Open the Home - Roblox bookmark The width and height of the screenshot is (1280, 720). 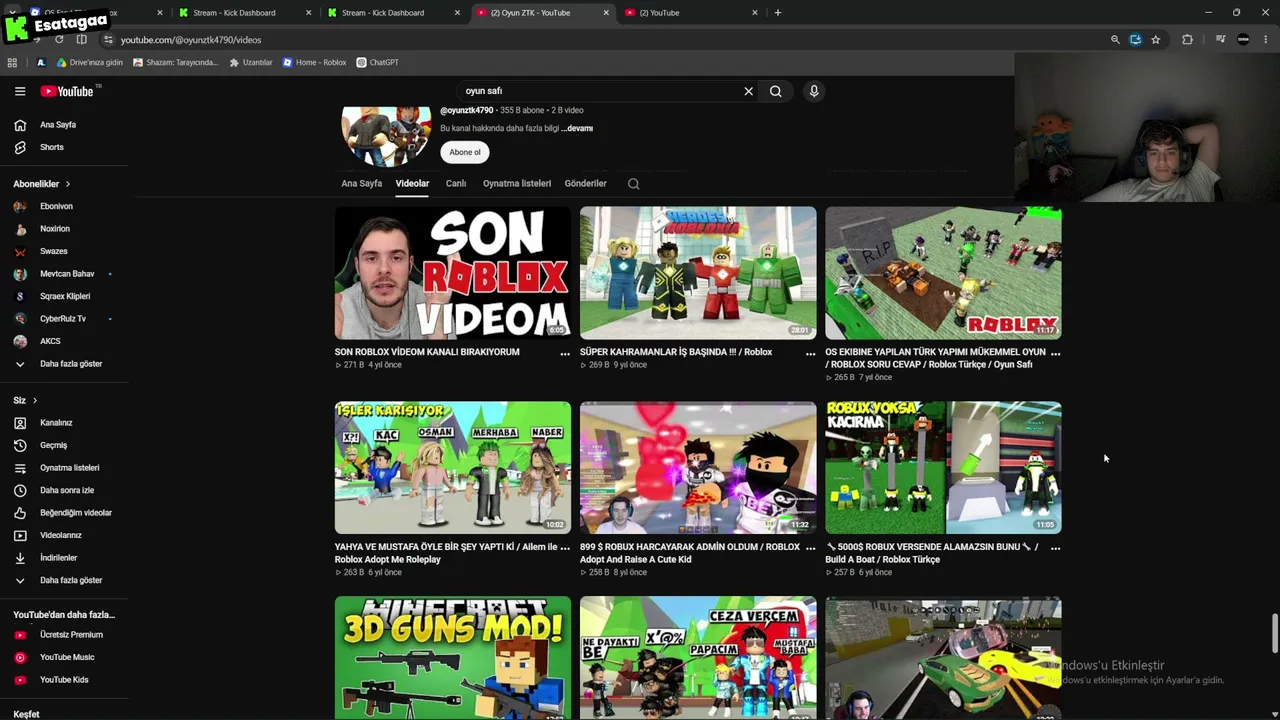(x=314, y=62)
